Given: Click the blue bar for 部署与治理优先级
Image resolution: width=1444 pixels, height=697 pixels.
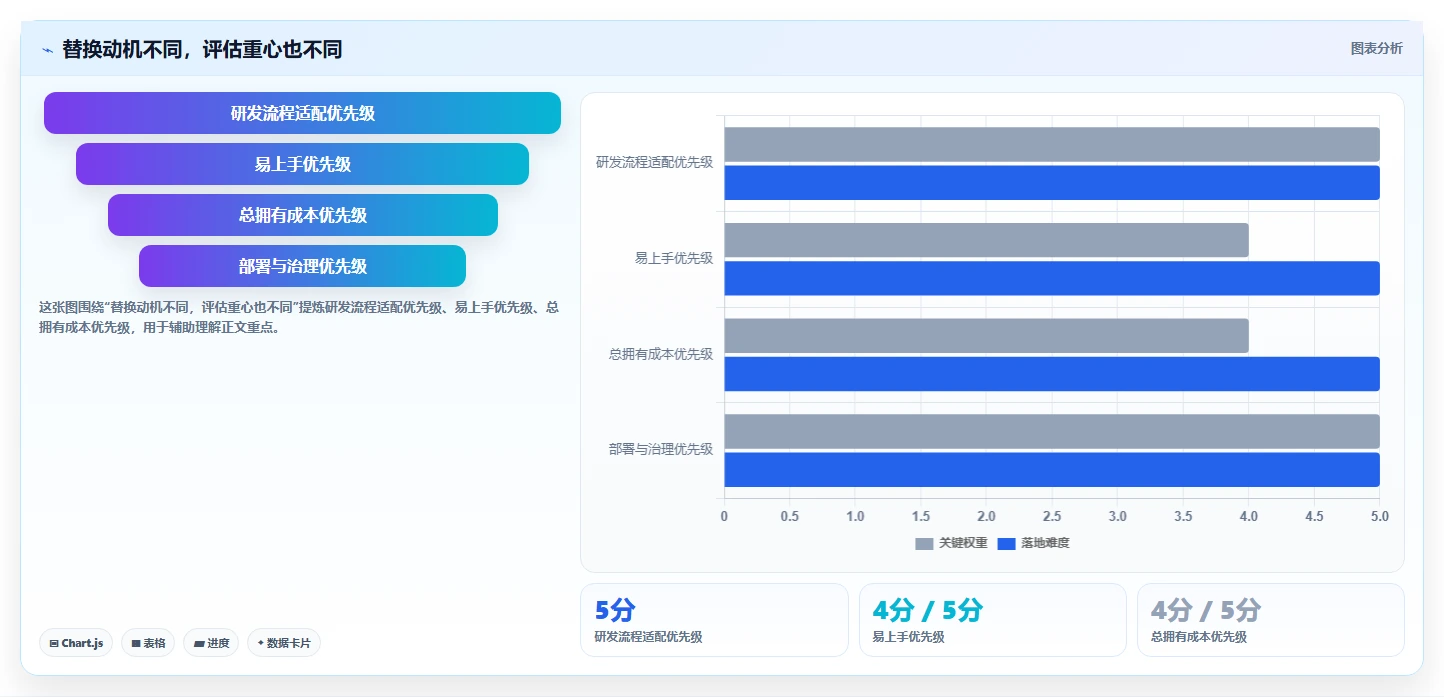Looking at the screenshot, I should pos(1052,470).
